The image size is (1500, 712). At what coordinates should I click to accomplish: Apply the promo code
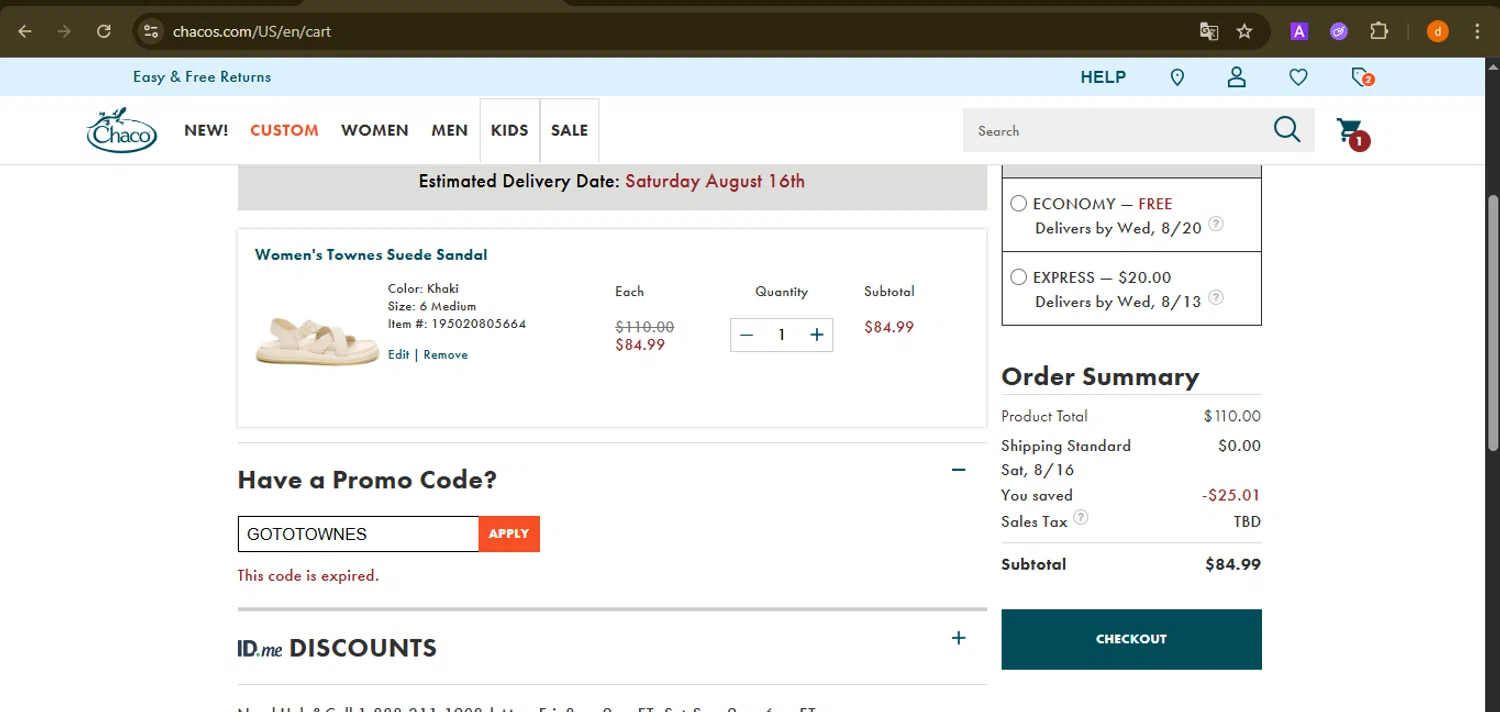coord(509,534)
